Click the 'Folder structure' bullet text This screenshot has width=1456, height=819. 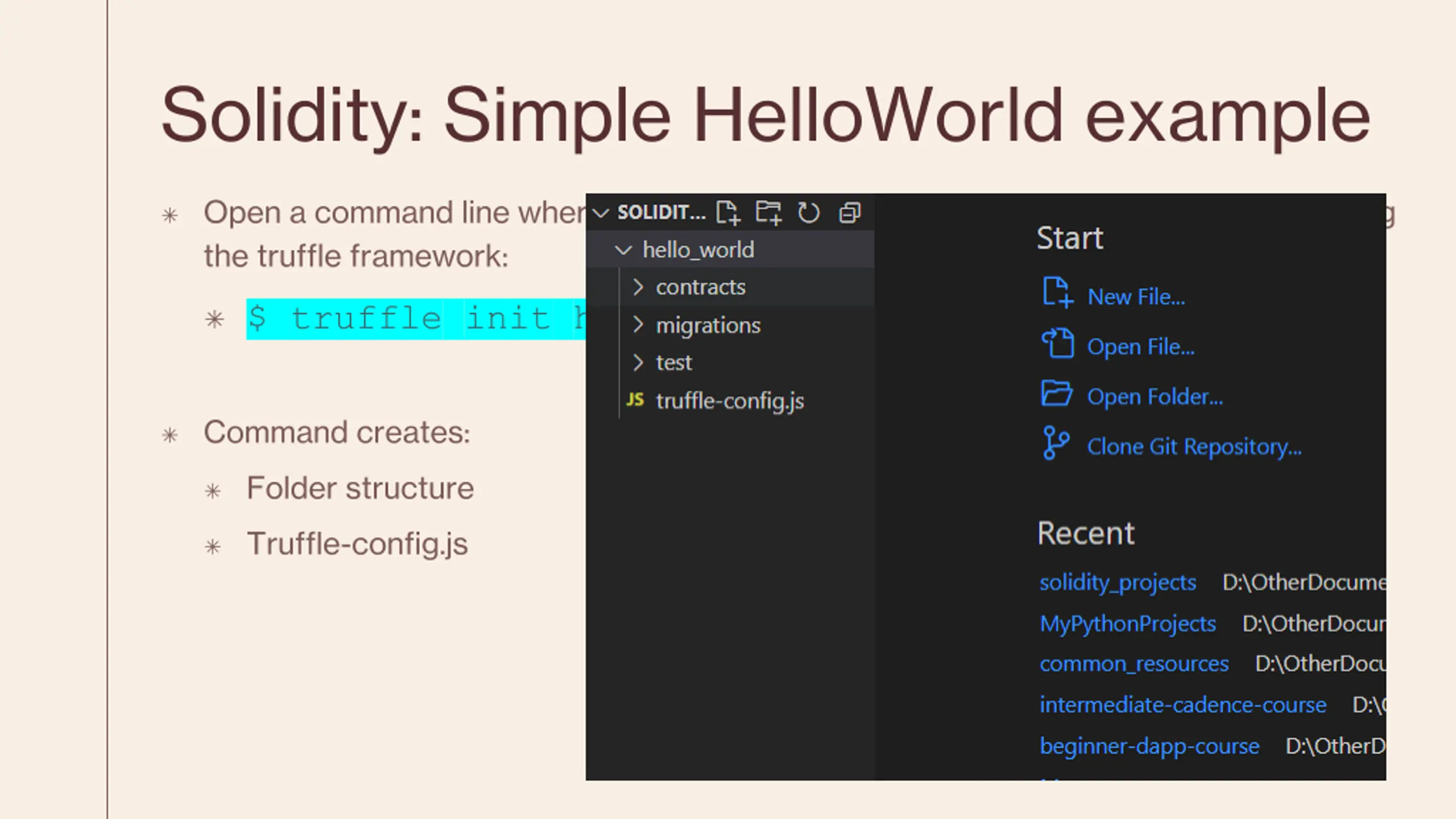(360, 488)
